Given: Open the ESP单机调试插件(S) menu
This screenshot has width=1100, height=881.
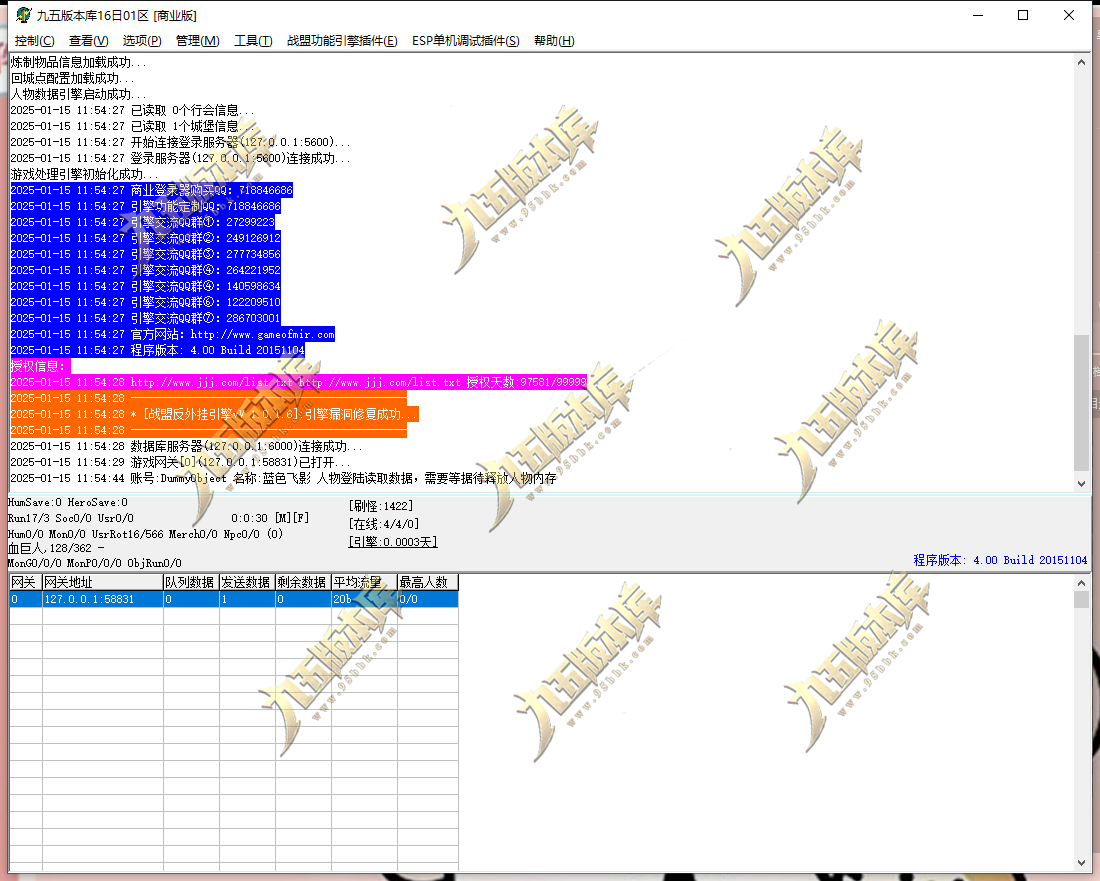Looking at the screenshot, I should pos(466,41).
